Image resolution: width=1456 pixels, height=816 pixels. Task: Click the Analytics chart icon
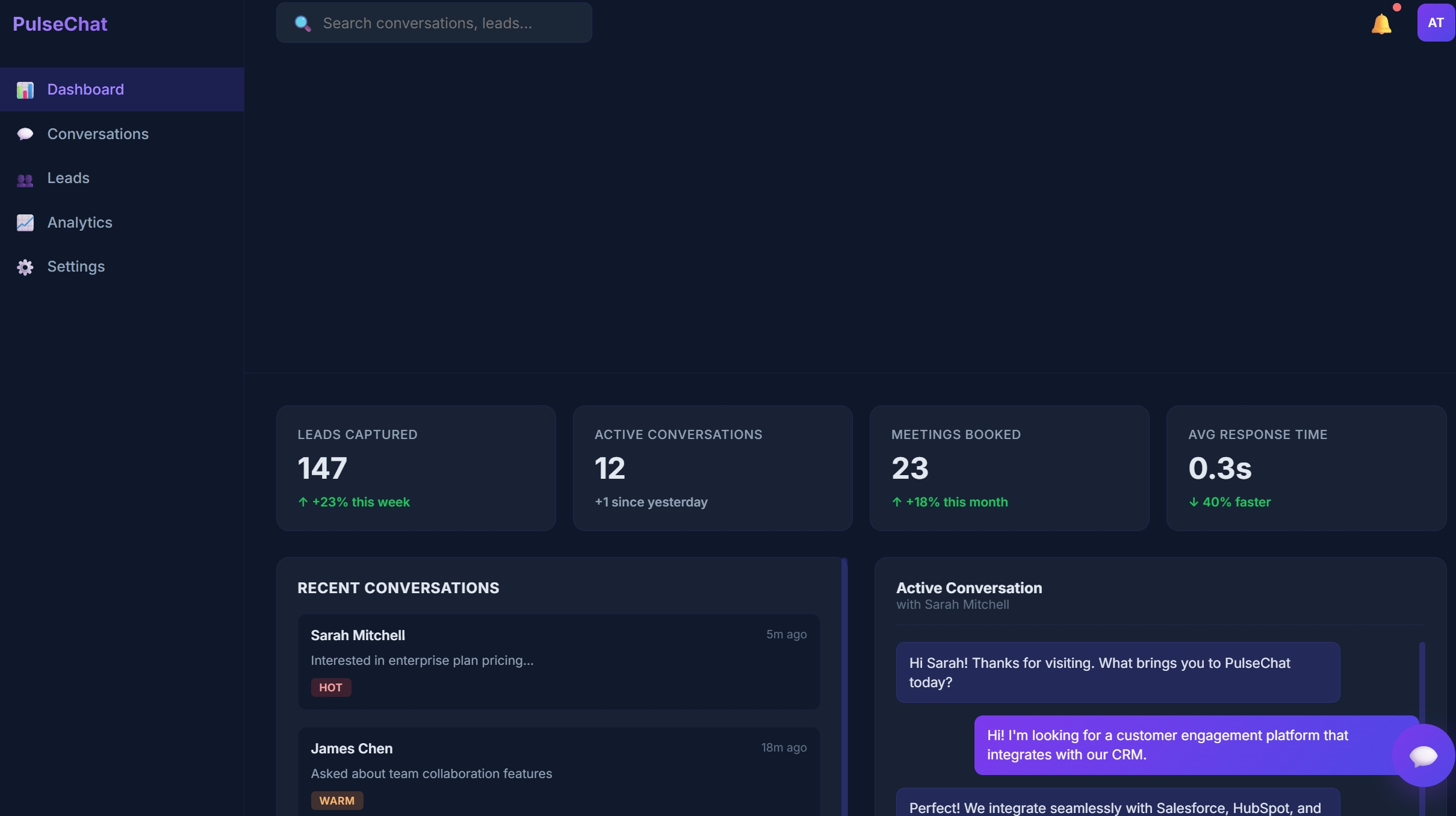coord(25,223)
